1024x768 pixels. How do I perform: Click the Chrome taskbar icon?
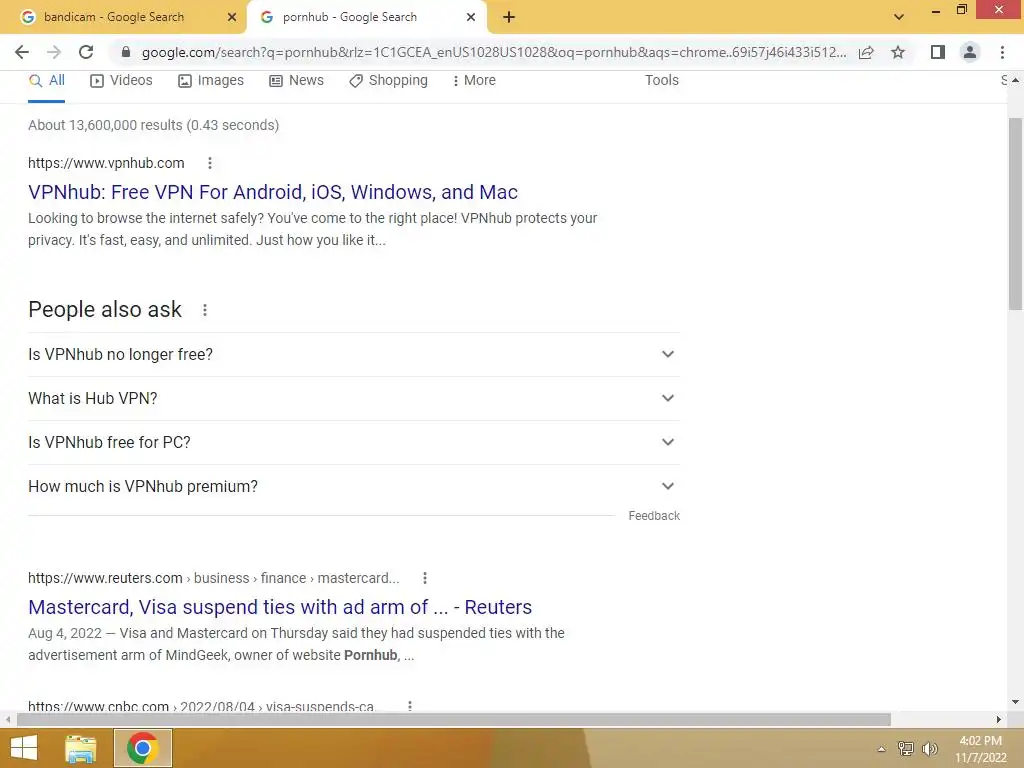click(x=143, y=748)
